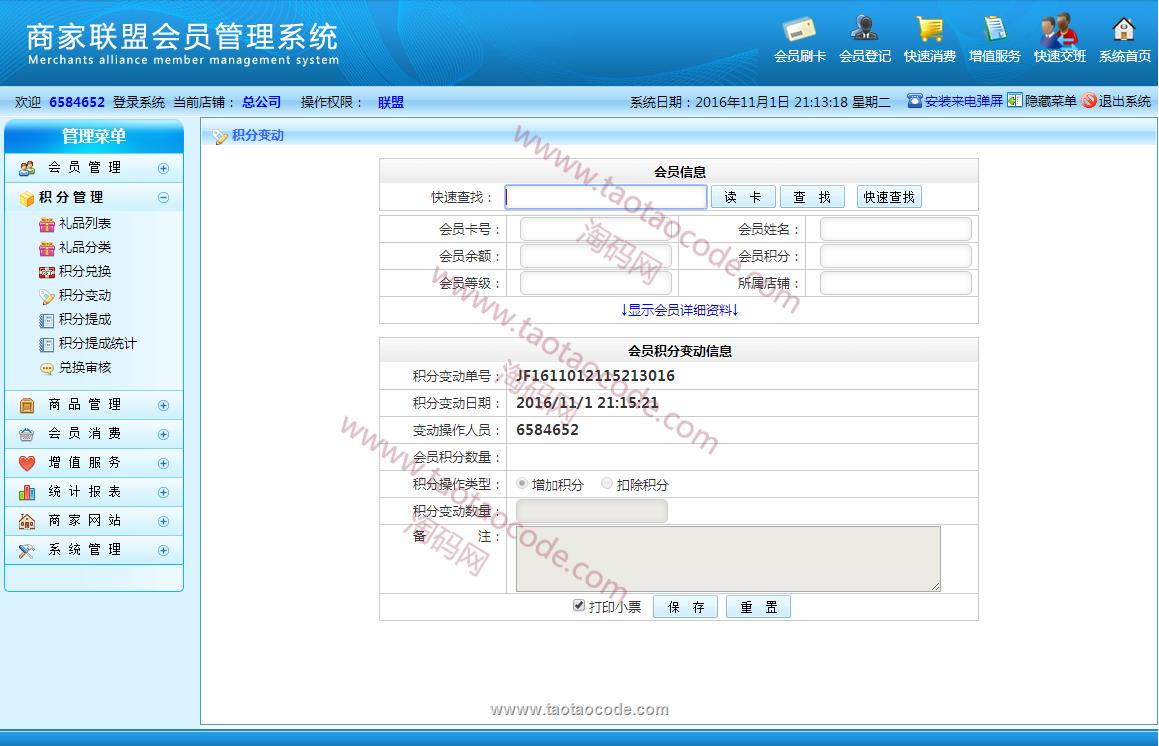Click 显示会员详细资料 link

pos(679,310)
